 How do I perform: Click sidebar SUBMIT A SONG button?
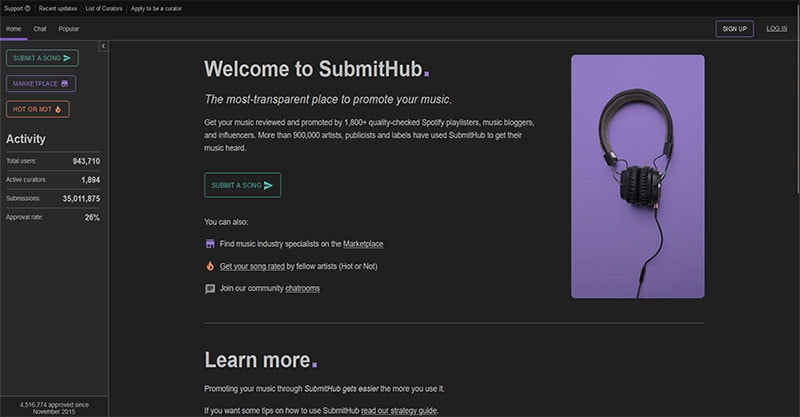coord(42,58)
